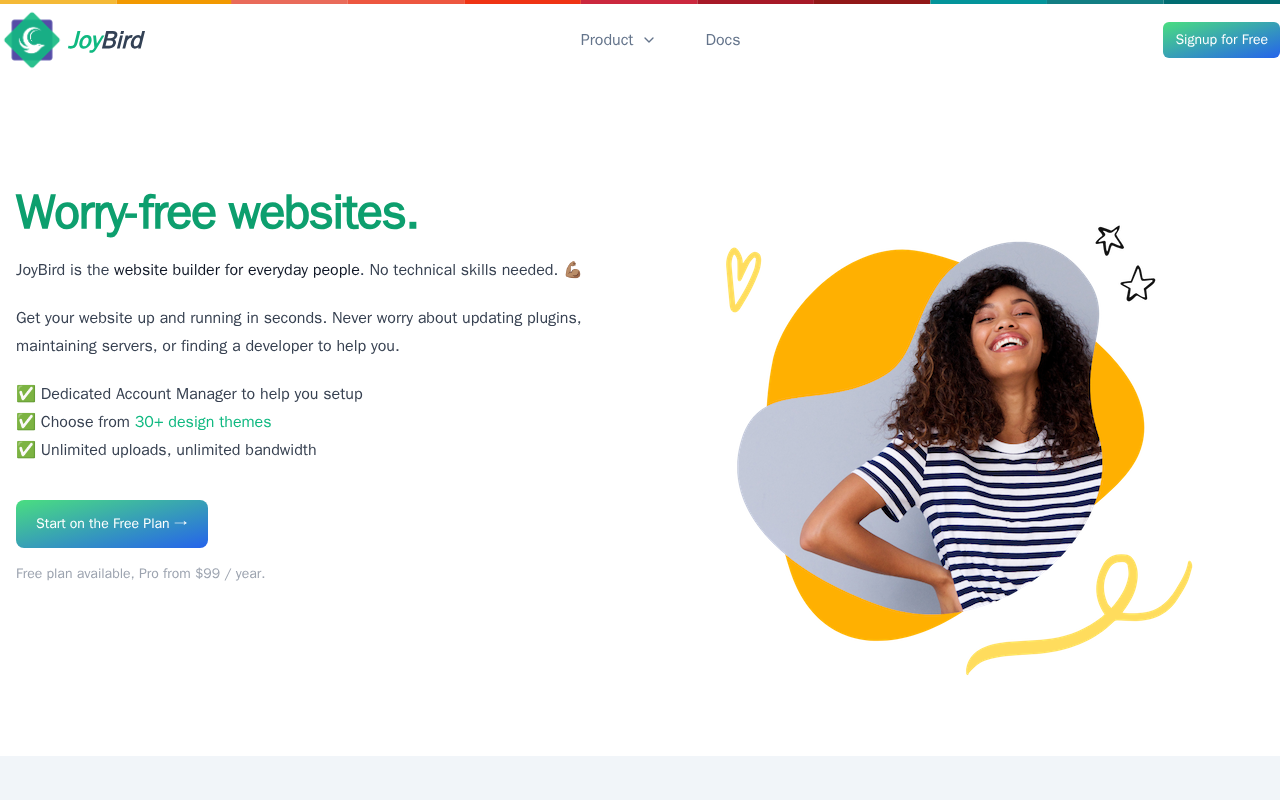This screenshot has height=800, width=1280.
Task: Click the yellow heart doodle icon
Action: [743, 279]
